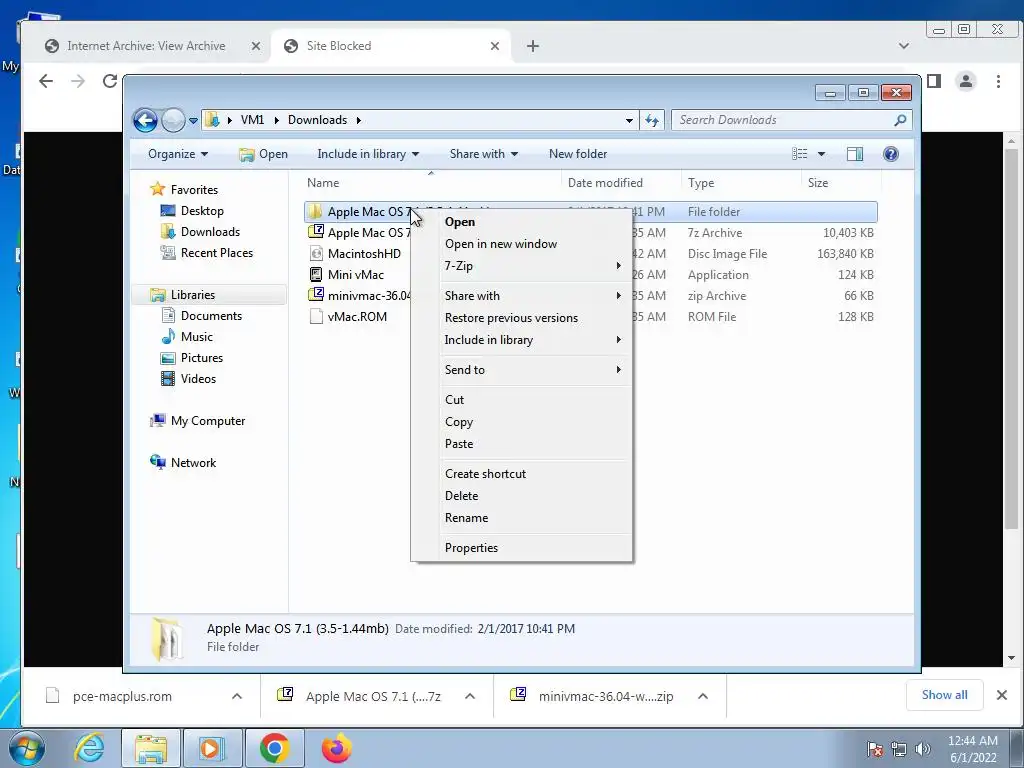
Task: Go forward in Explorer window
Action: tap(173, 120)
